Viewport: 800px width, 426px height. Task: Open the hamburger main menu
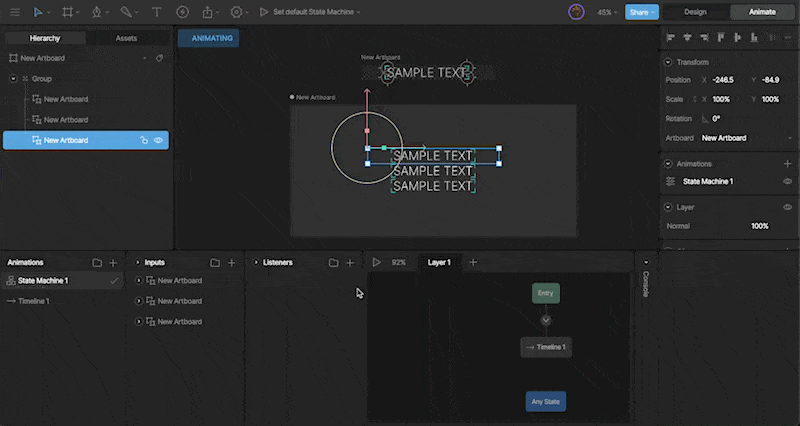15,12
